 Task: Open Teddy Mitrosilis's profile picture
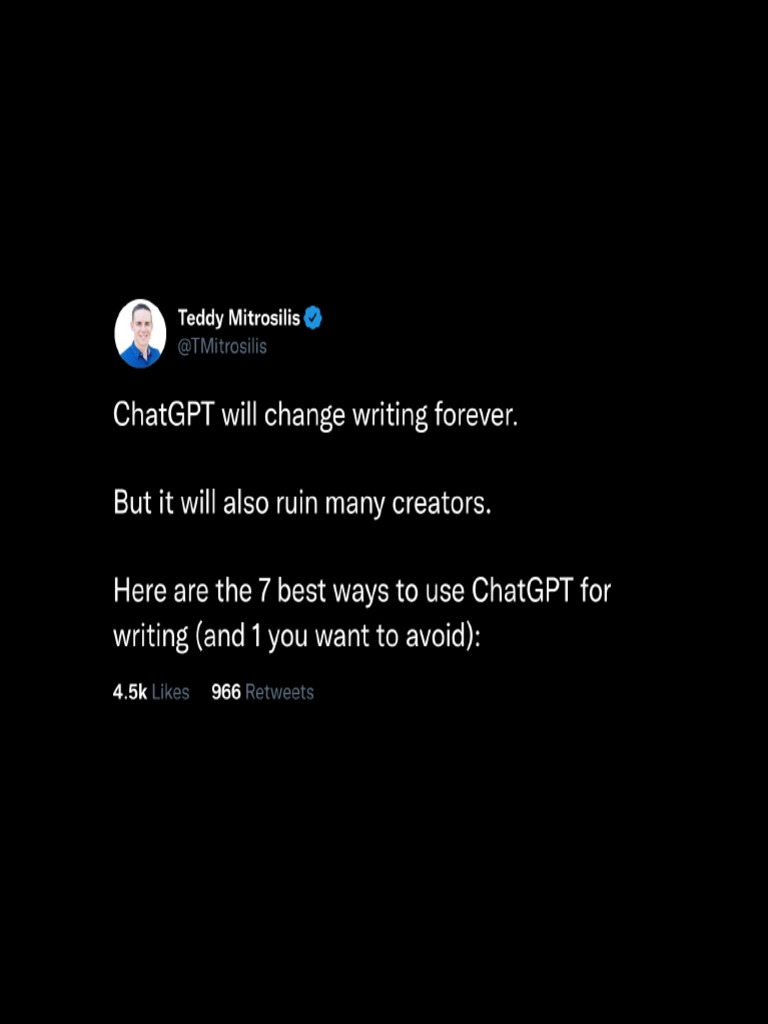click(x=140, y=334)
